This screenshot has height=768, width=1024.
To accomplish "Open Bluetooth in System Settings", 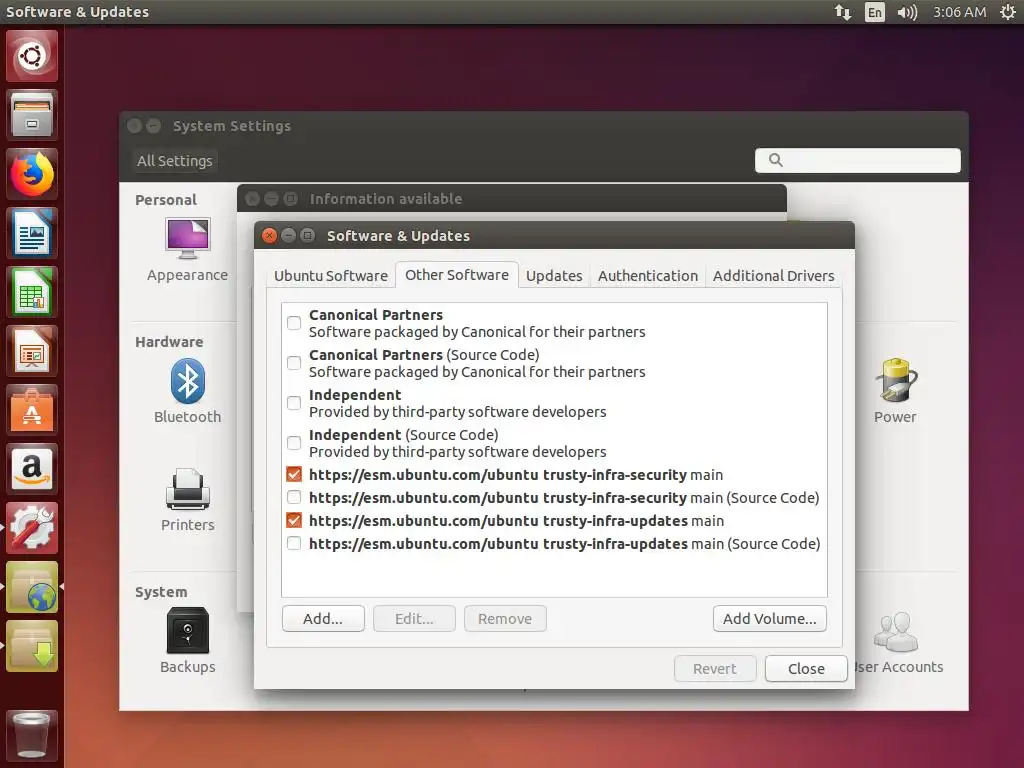I will coord(187,391).
